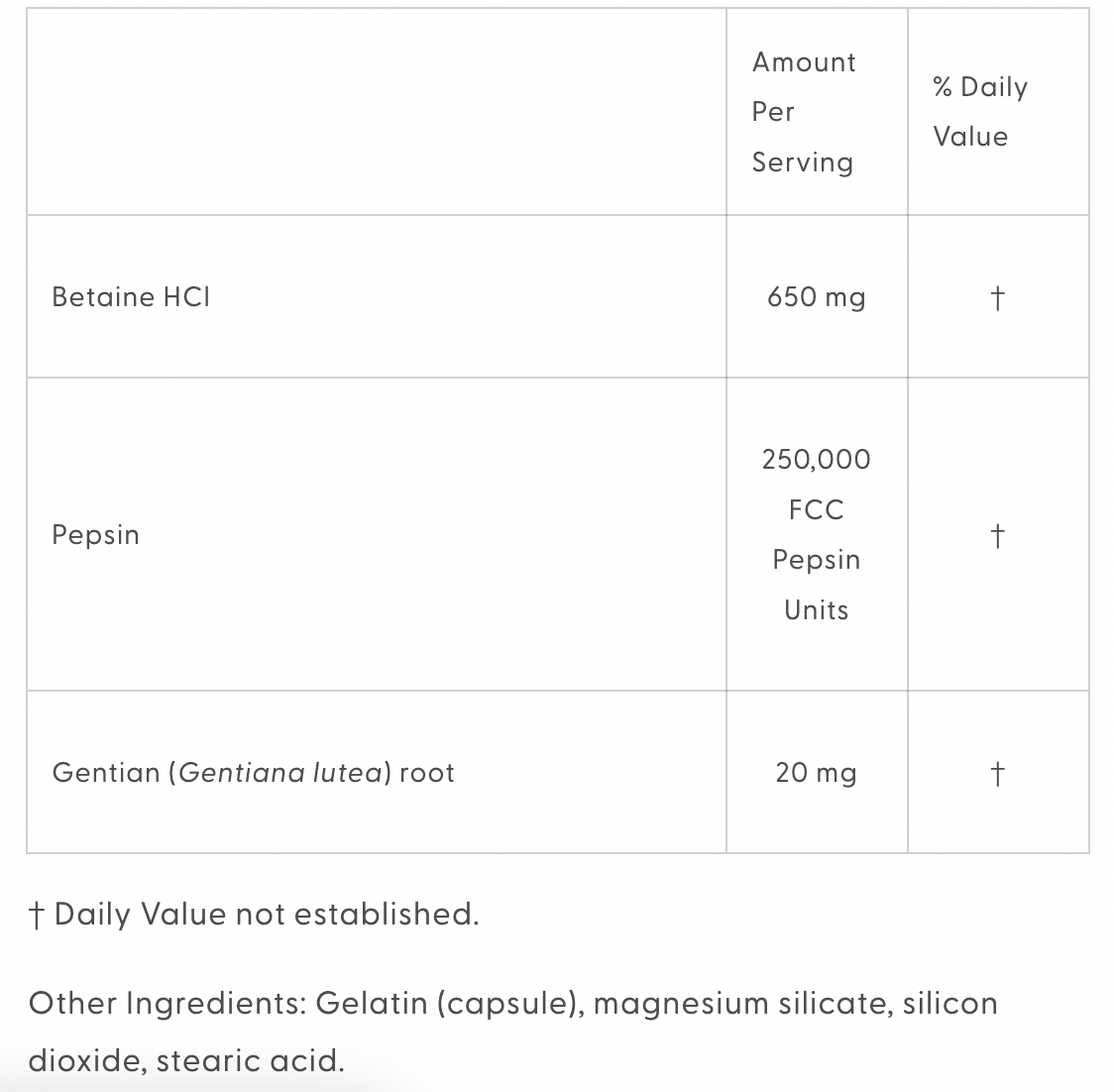Select the Betaine HCl ingredient name
The width and height of the screenshot is (1114, 1092).
(x=131, y=297)
